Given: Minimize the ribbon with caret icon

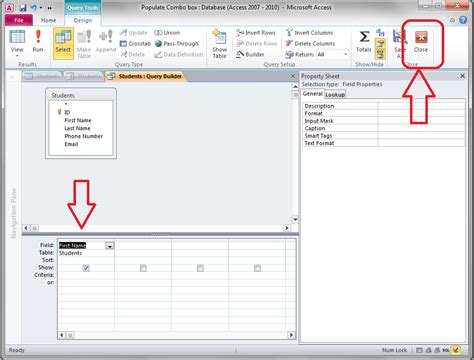Looking at the screenshot, I should click(452, 20).
